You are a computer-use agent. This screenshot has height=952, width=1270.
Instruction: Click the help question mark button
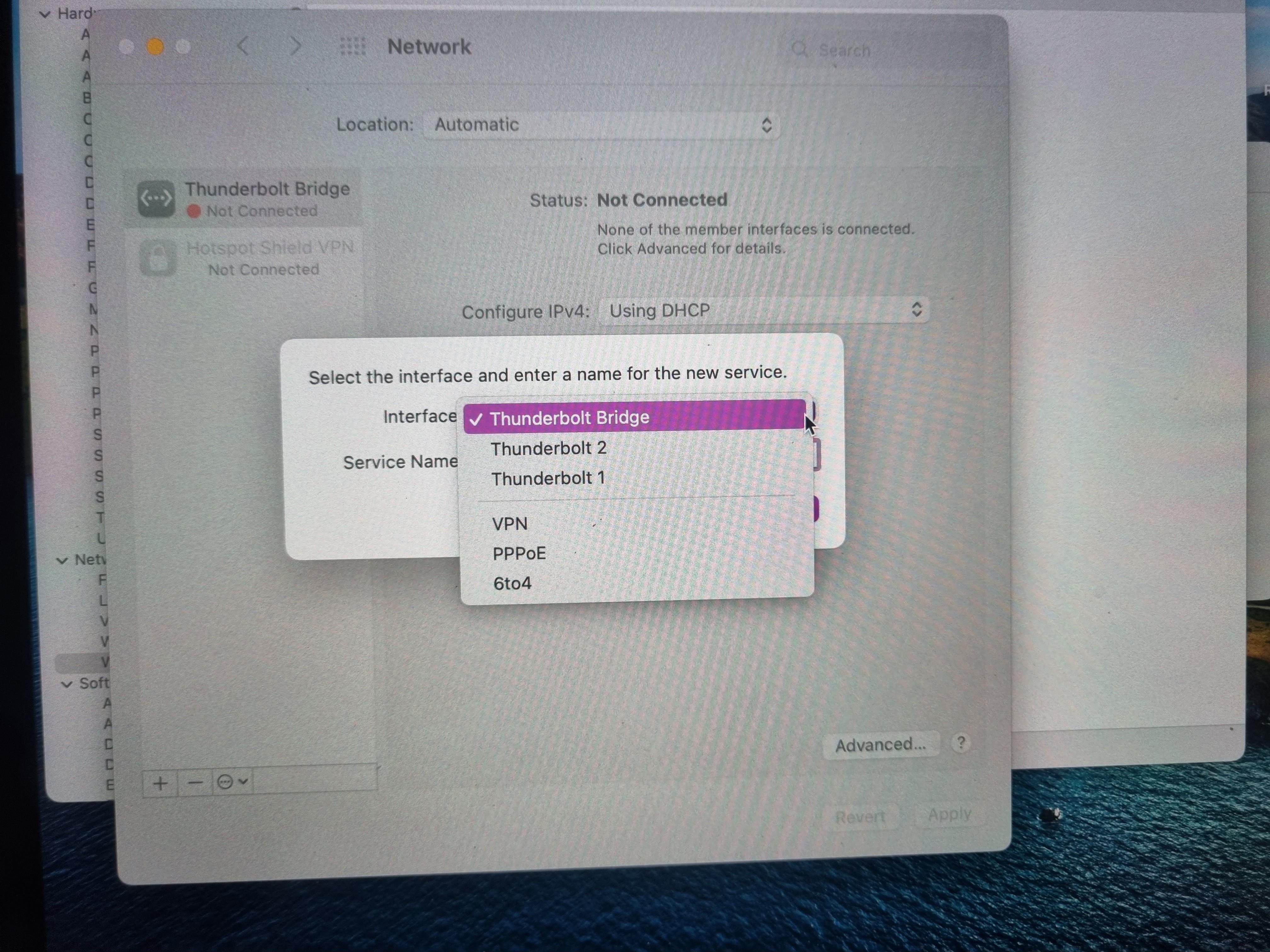point(961,743)
